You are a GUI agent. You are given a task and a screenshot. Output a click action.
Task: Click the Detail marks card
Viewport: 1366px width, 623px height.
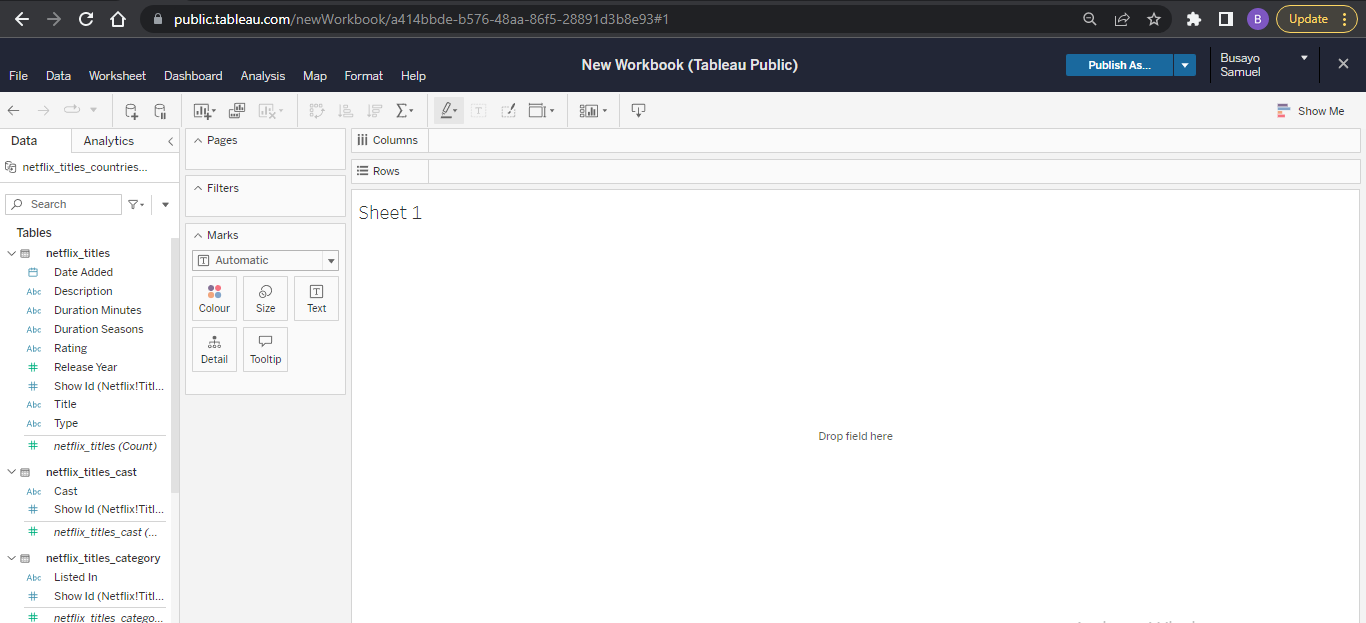(214, 349)
